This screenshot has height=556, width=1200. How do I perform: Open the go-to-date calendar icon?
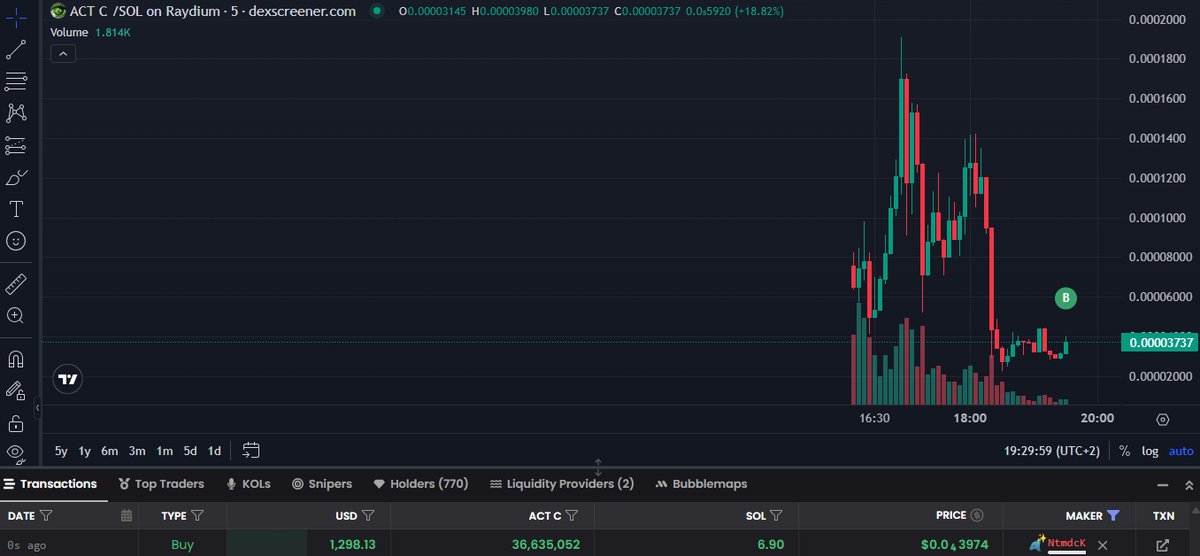251,451
